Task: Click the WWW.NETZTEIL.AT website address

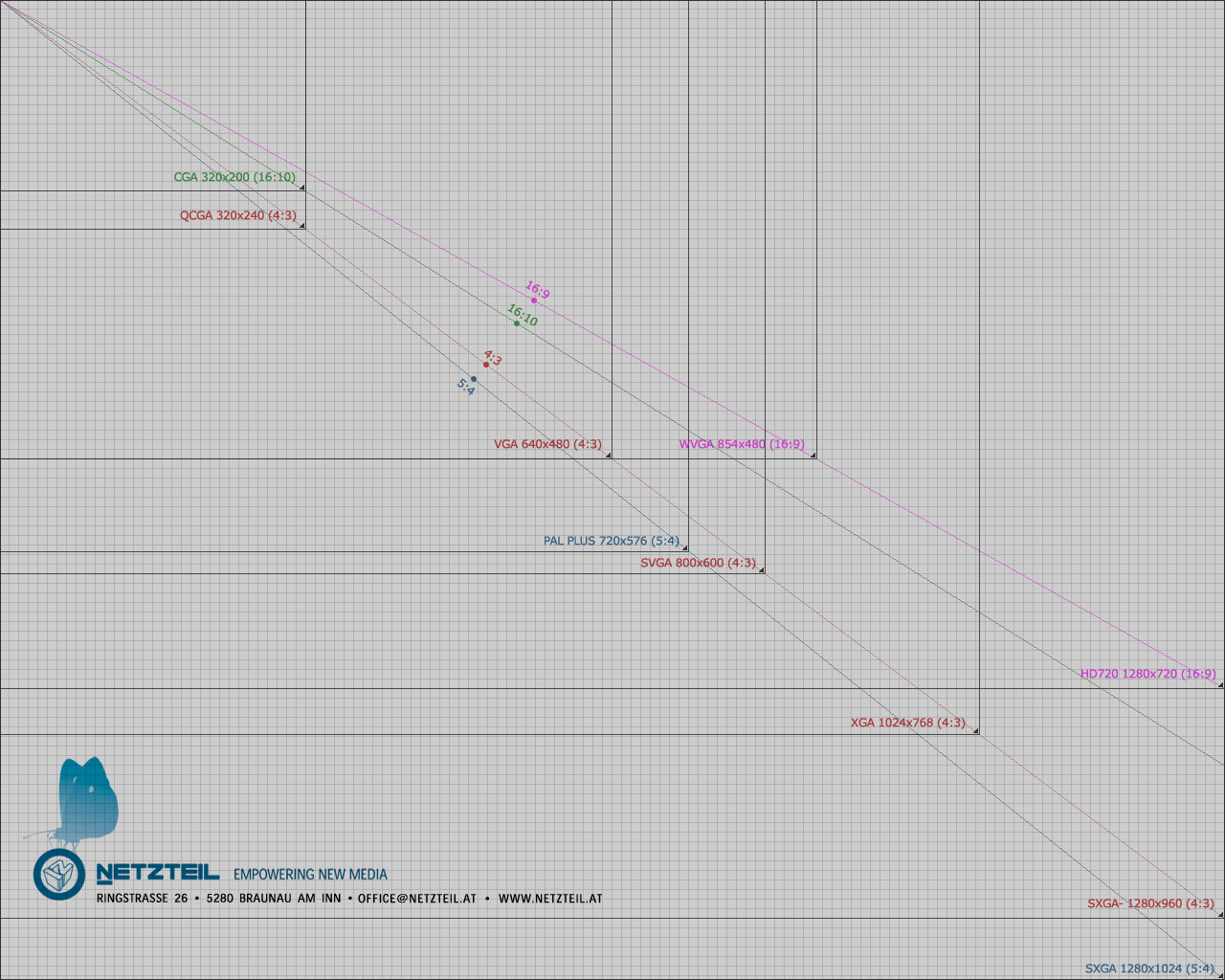Action: click(x=550, y=899)
